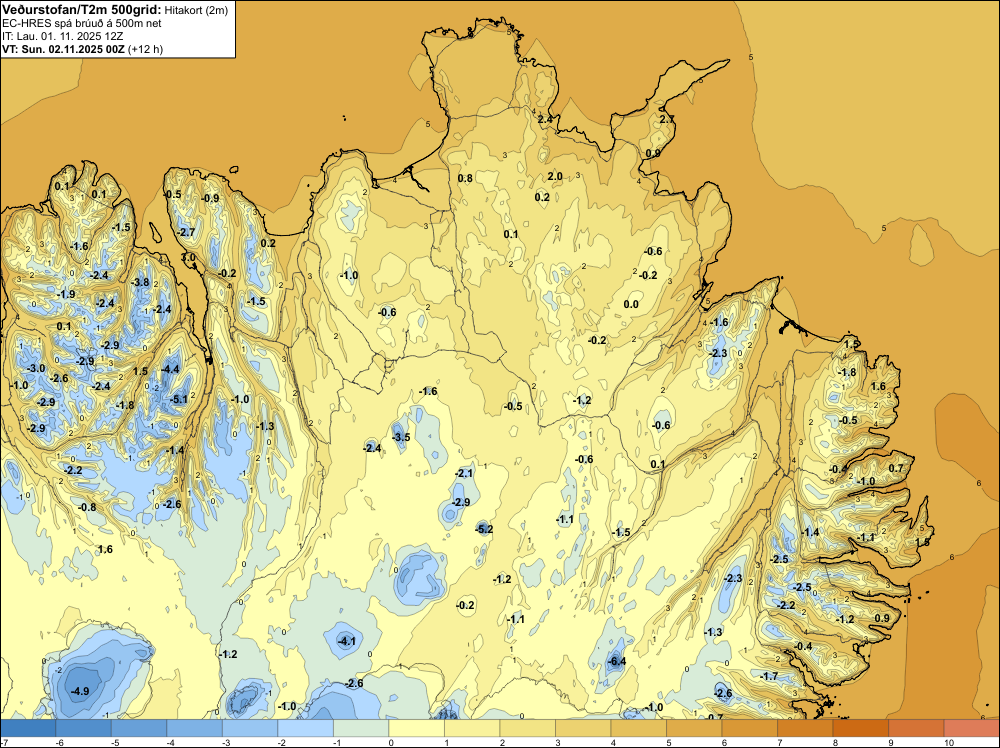Select legend color between -1 and 0
Viewport: 1000px width, 748px height.
click(361, 728)
